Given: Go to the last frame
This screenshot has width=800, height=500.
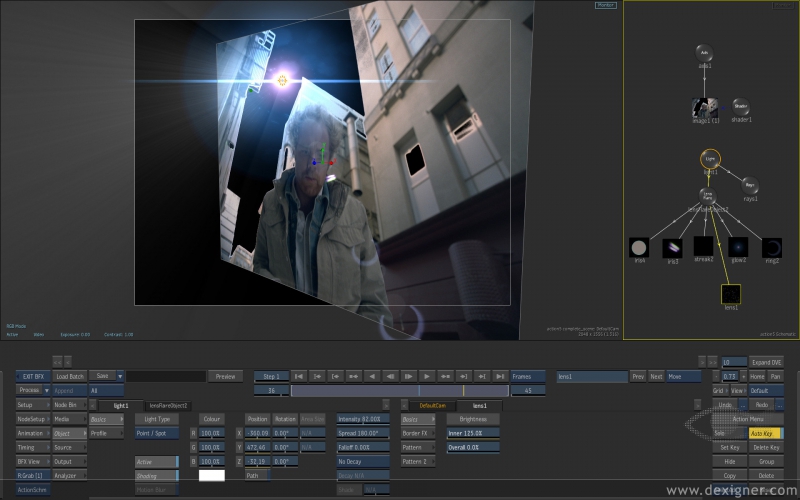Looking at the screenshot, I should (500, 377).
